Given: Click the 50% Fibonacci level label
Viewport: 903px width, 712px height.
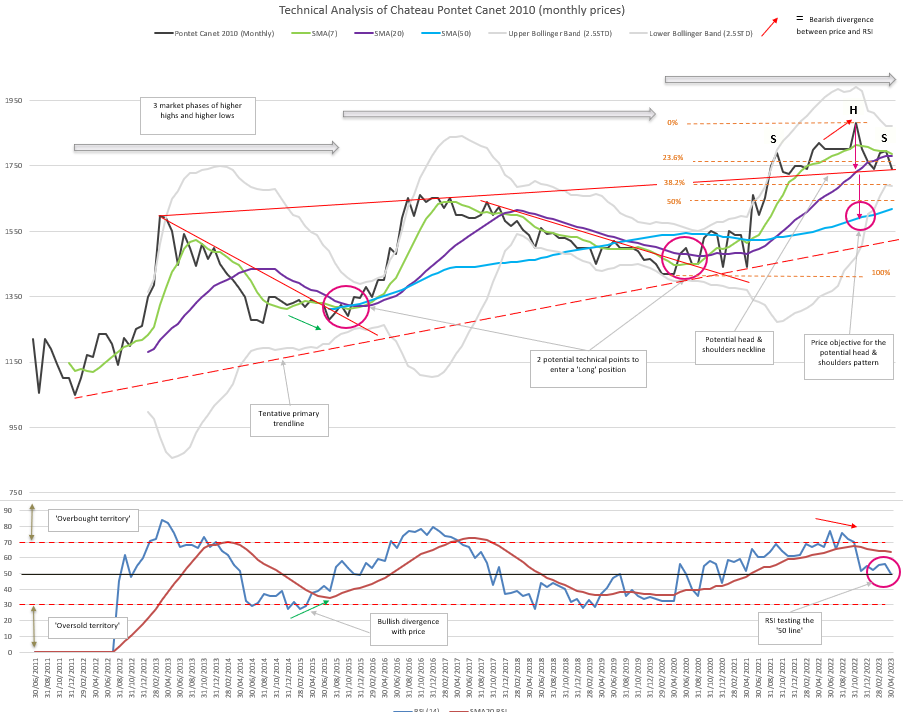Looking at the screenshot, I should 674,202.
